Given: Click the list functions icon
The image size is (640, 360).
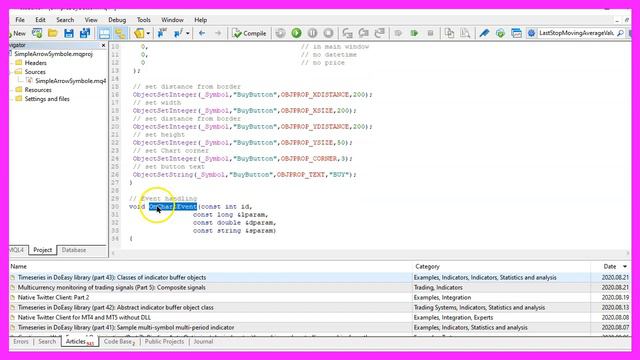Looking at the screenshot, I should 178,33.
